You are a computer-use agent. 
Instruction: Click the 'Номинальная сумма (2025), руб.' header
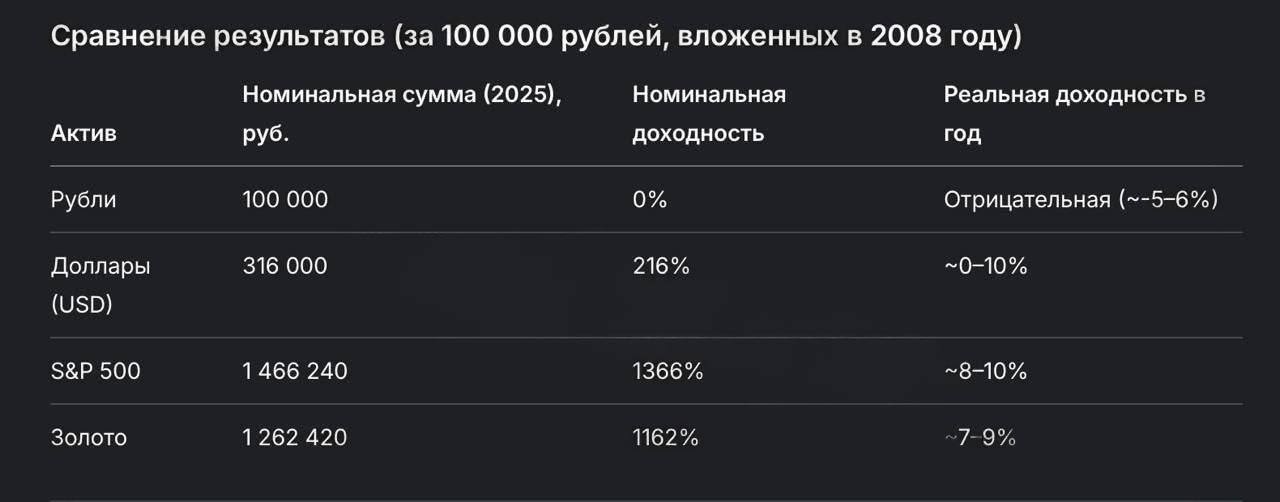coord(402,114)
